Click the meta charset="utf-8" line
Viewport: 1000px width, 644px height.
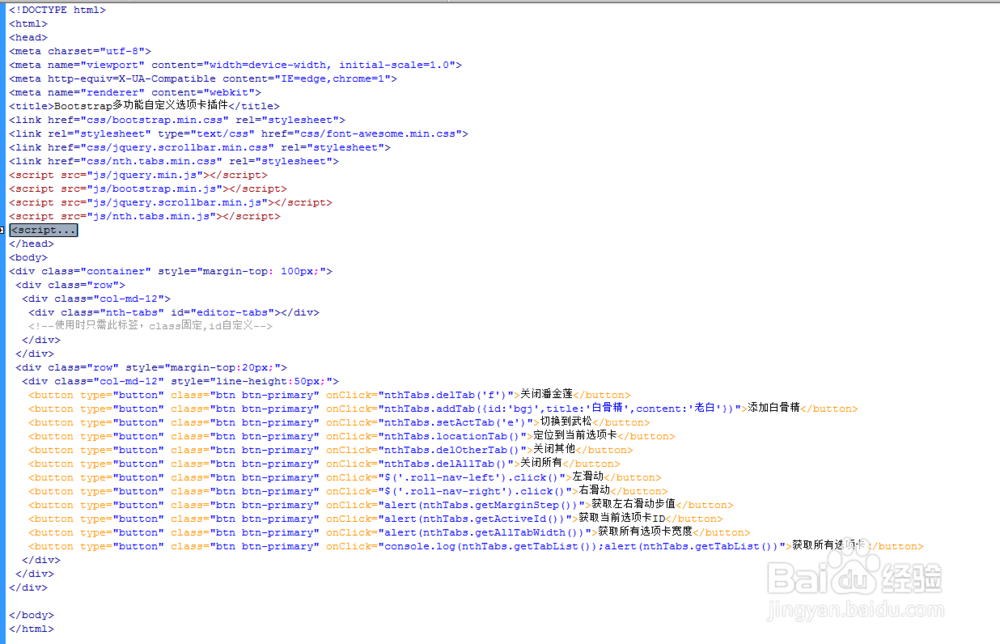pyautogui.click(x=80, y=51)
